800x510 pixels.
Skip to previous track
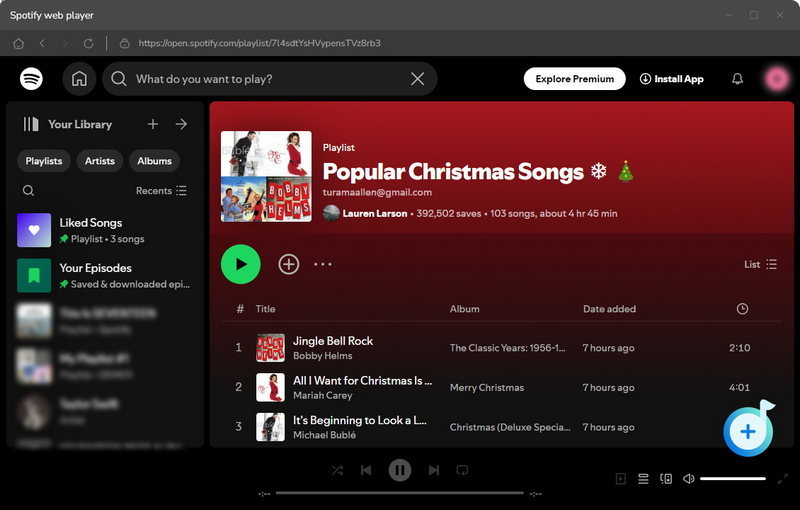[x=366, y=470]
